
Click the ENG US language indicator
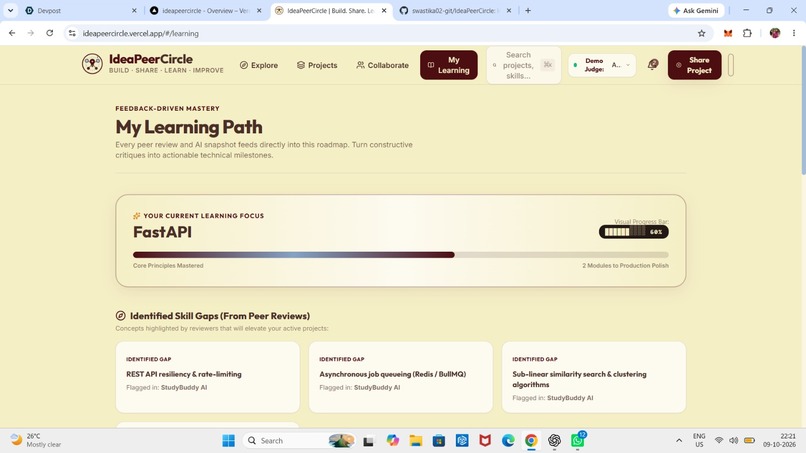(699, 440)
